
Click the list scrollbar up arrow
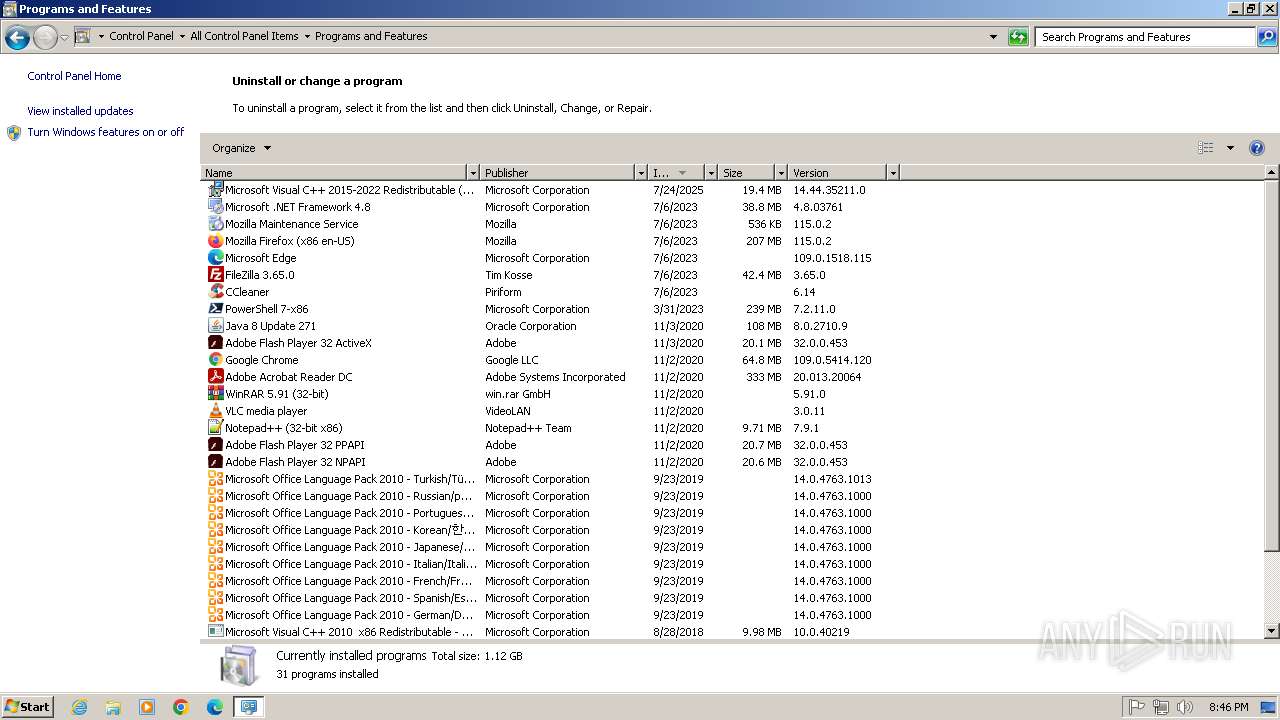(1272, 173)
